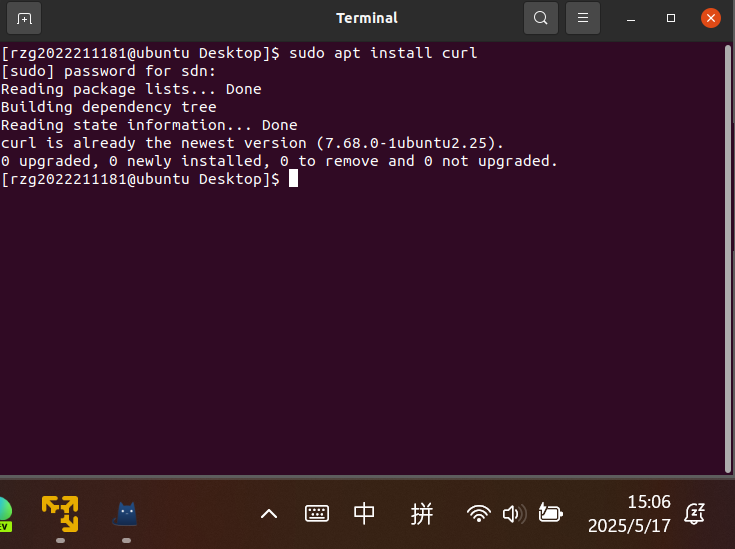Click the terminal command prompt cursor
This screenshot has width=735, height=549.
click(x=293, y=179)
